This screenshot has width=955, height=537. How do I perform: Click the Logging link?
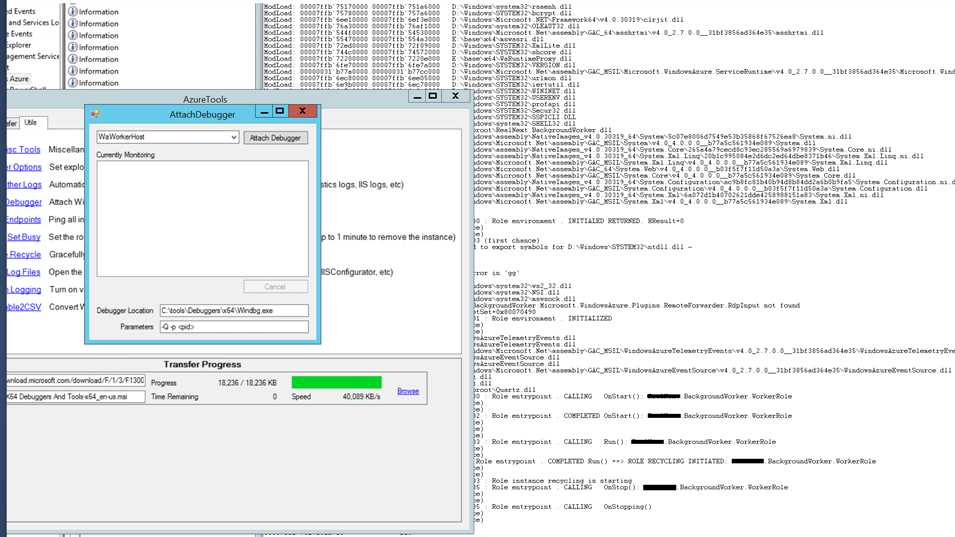point(24,290)
